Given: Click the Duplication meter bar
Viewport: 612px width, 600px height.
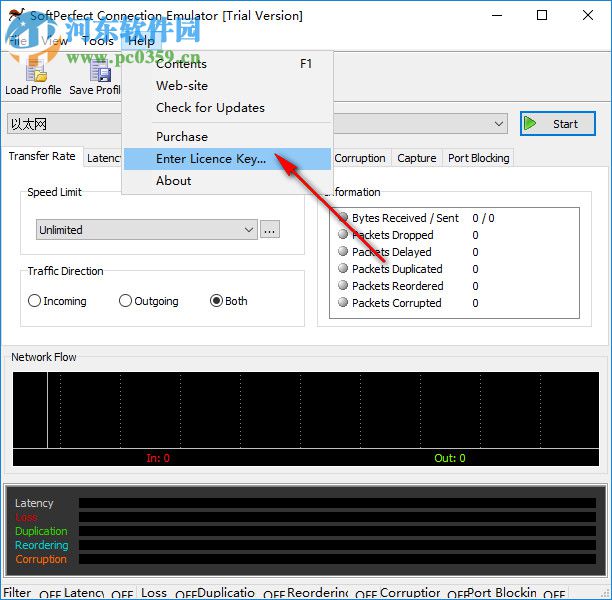Looking at the screenshot, I should [x=337, y=531].
